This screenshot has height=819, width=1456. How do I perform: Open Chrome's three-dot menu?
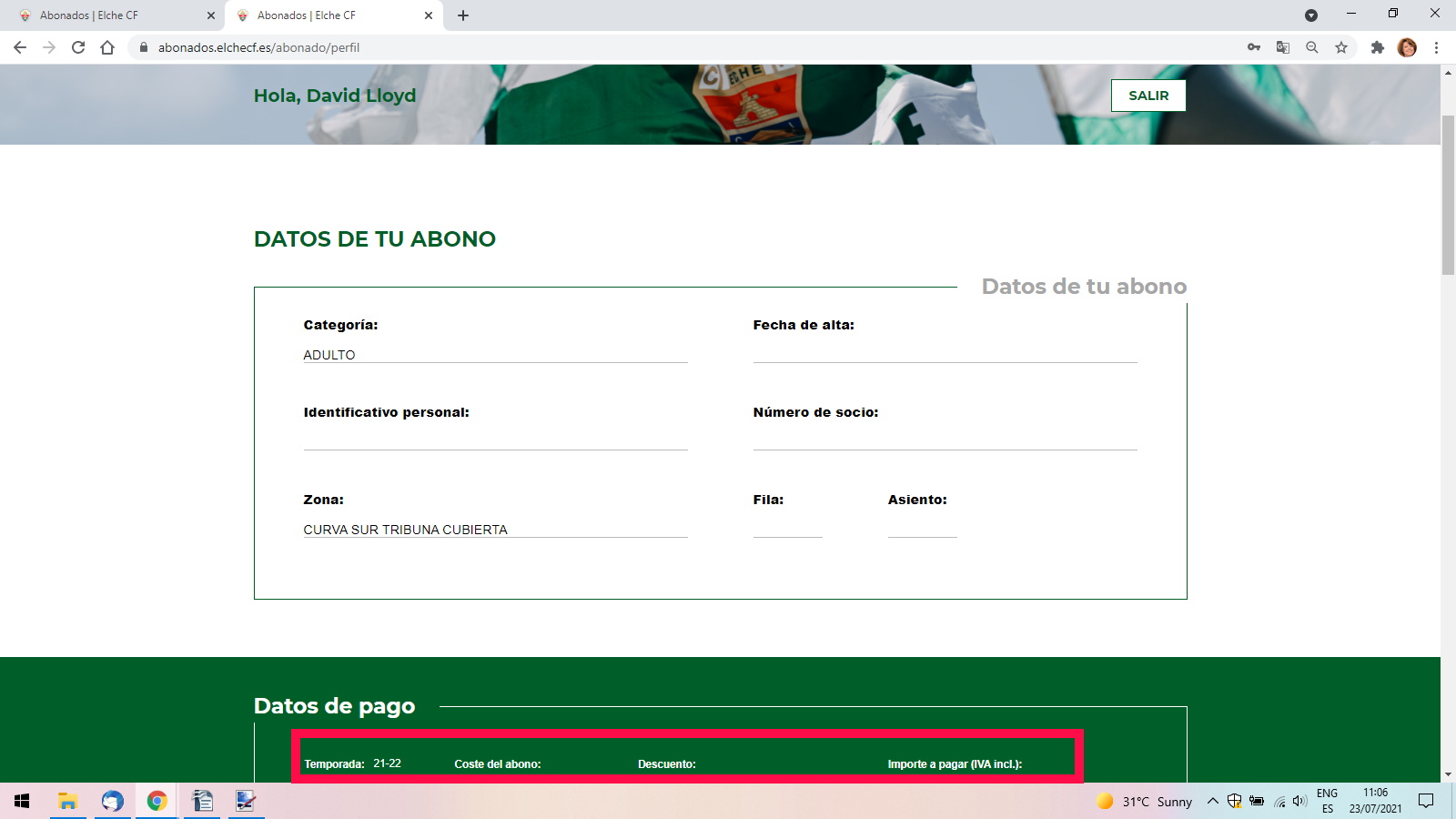(x=1438, y=46)
